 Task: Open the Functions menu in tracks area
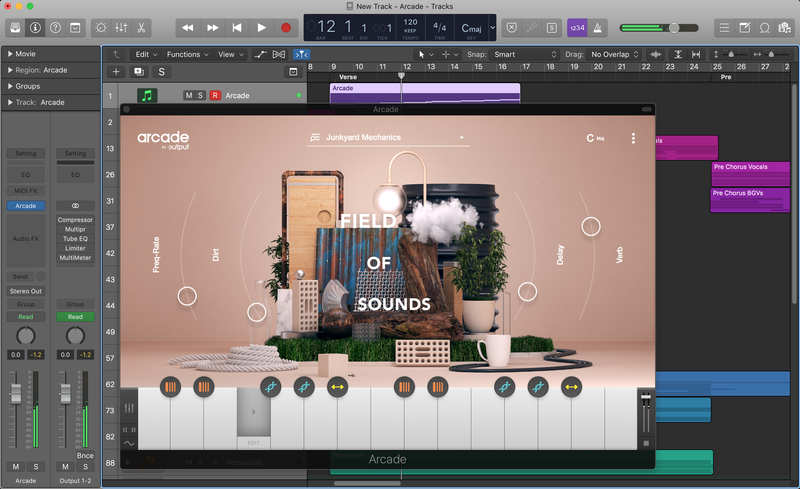(x=187, y=54)
